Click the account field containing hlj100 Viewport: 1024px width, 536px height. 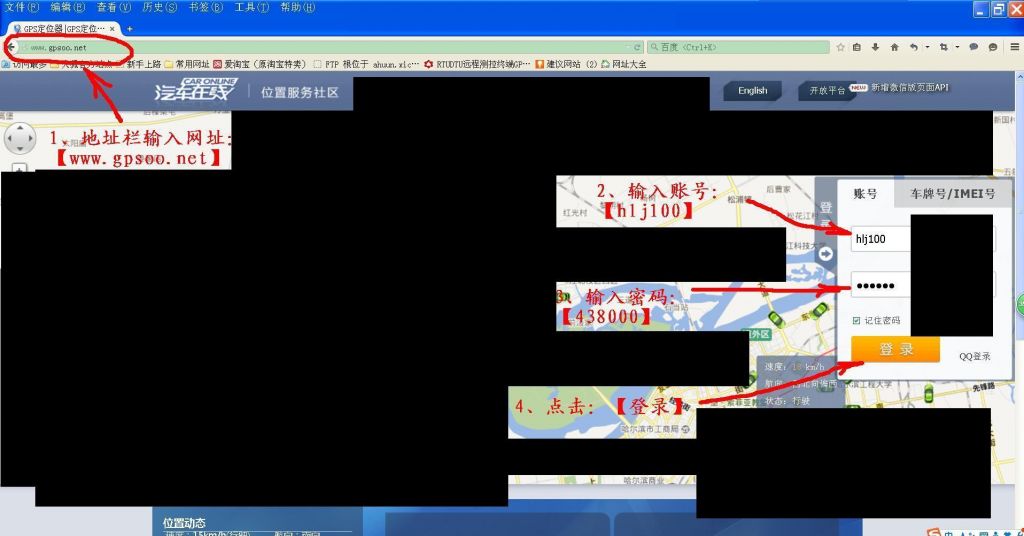880,240
